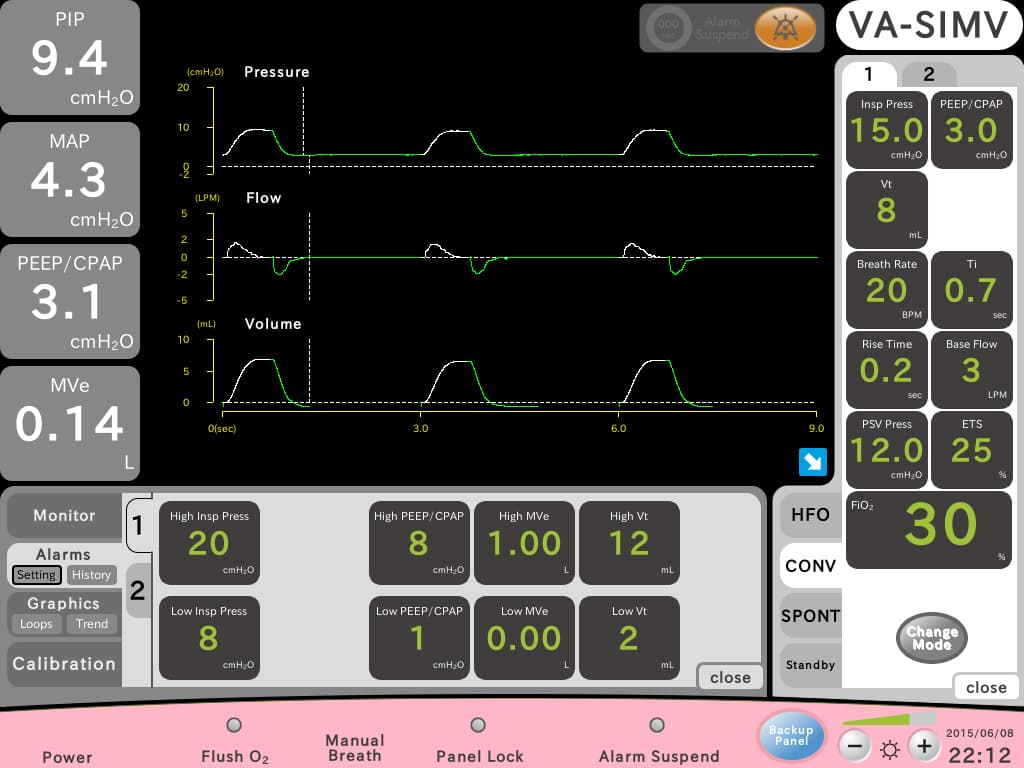Decrease brightness with the minus button
The height and width of the screenshot is (768, 1024).
(x=855, y=746)
